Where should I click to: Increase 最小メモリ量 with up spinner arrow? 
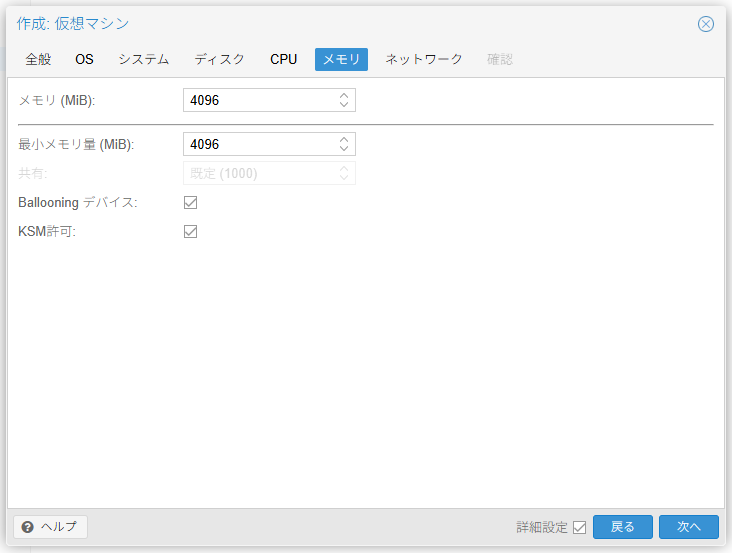click(344, 139)
